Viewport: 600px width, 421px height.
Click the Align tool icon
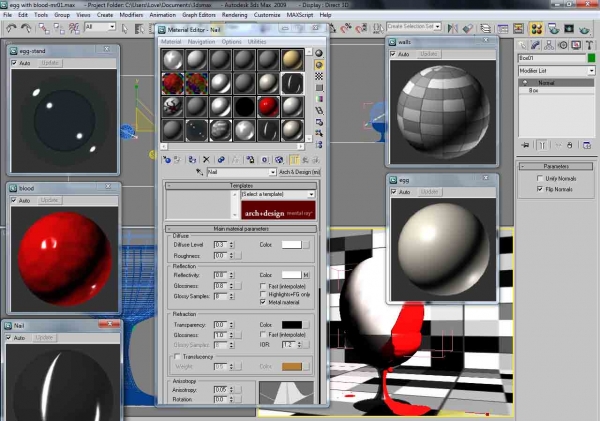[468, 28]
